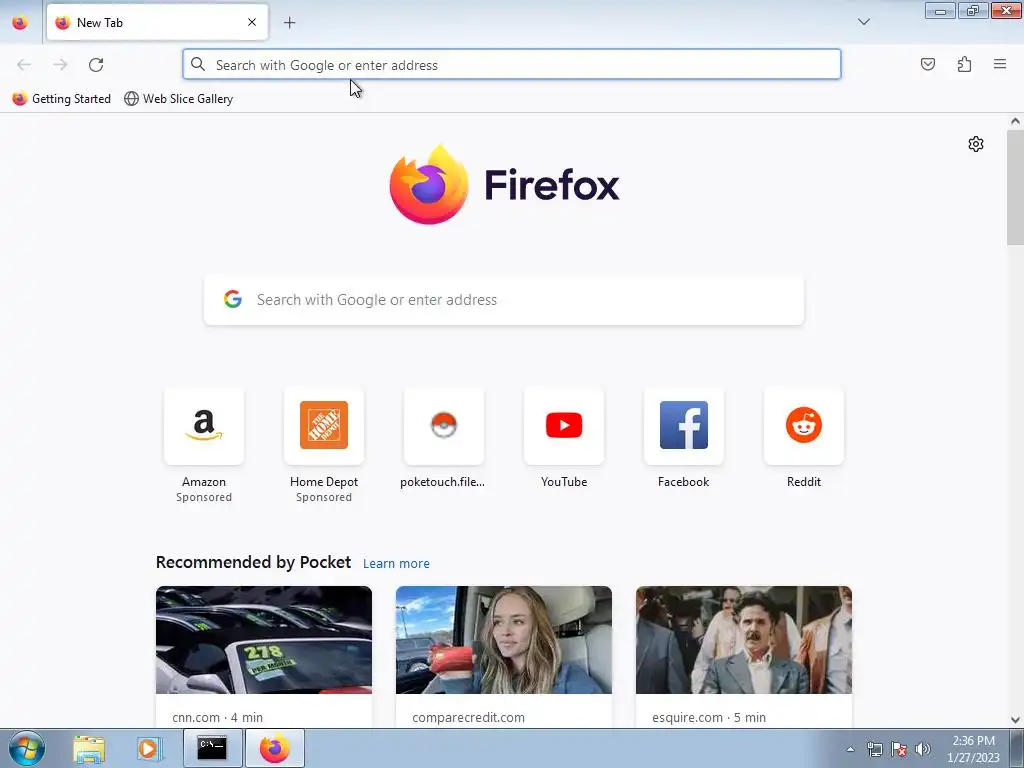Open a new tab with plus button
The image size is (1024, 768).
click(x=289, y=22)
